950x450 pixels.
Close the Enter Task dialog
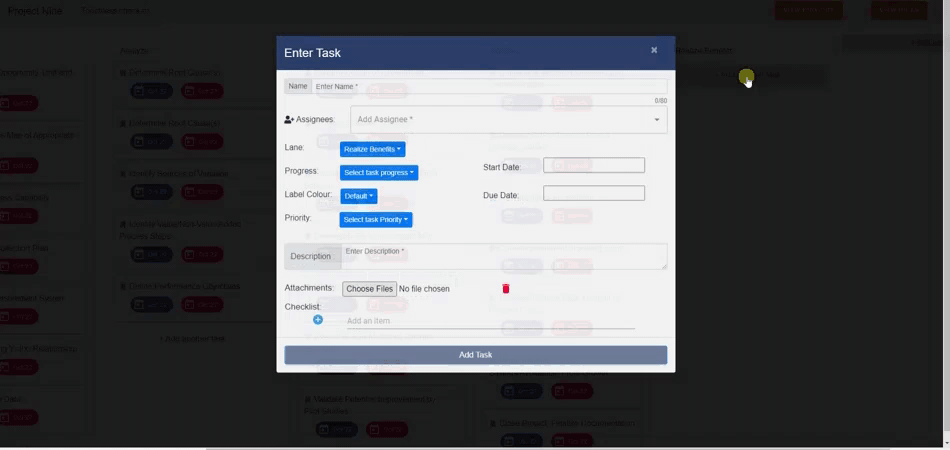(x=654, y=50)
